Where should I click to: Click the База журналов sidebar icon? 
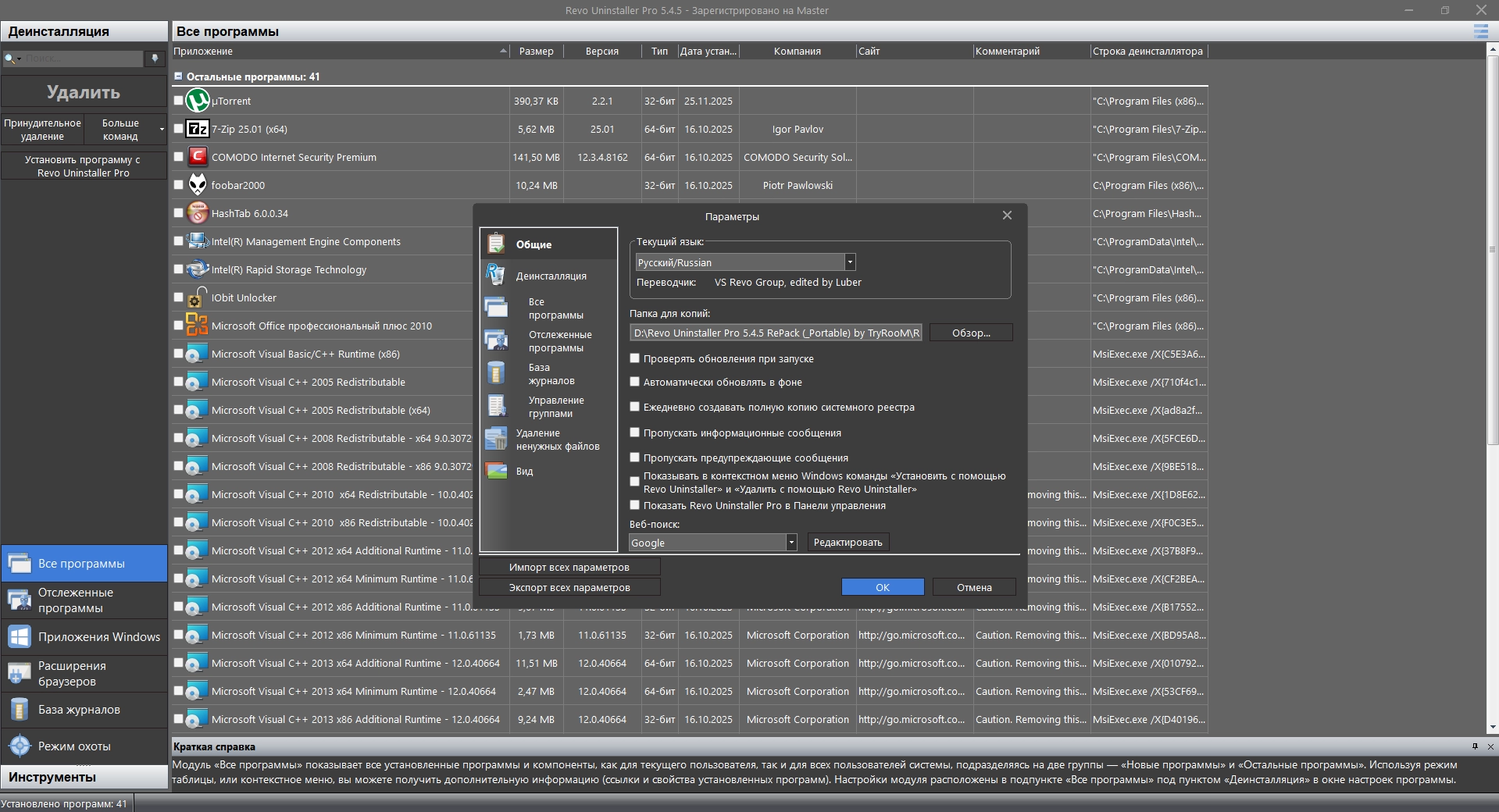point(20,710)
